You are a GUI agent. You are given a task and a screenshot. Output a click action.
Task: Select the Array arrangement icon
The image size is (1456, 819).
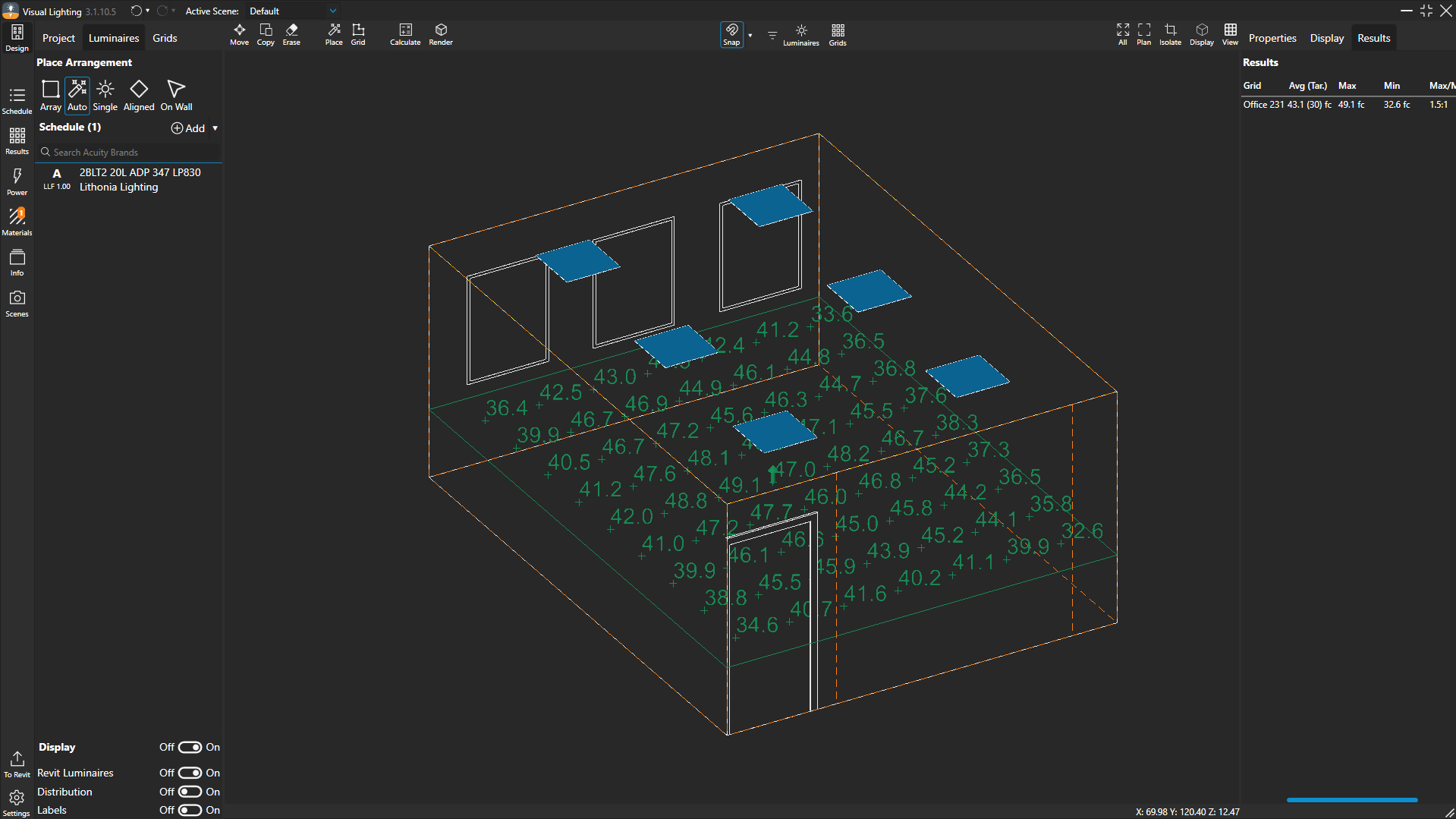(x=50, y=96)
